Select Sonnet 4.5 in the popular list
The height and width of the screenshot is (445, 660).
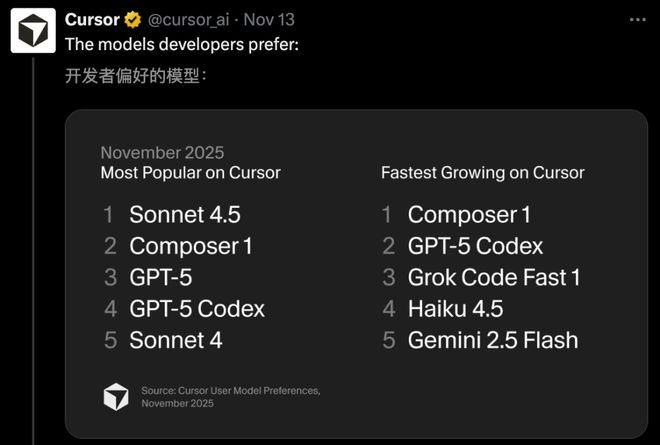click(185, 214)
